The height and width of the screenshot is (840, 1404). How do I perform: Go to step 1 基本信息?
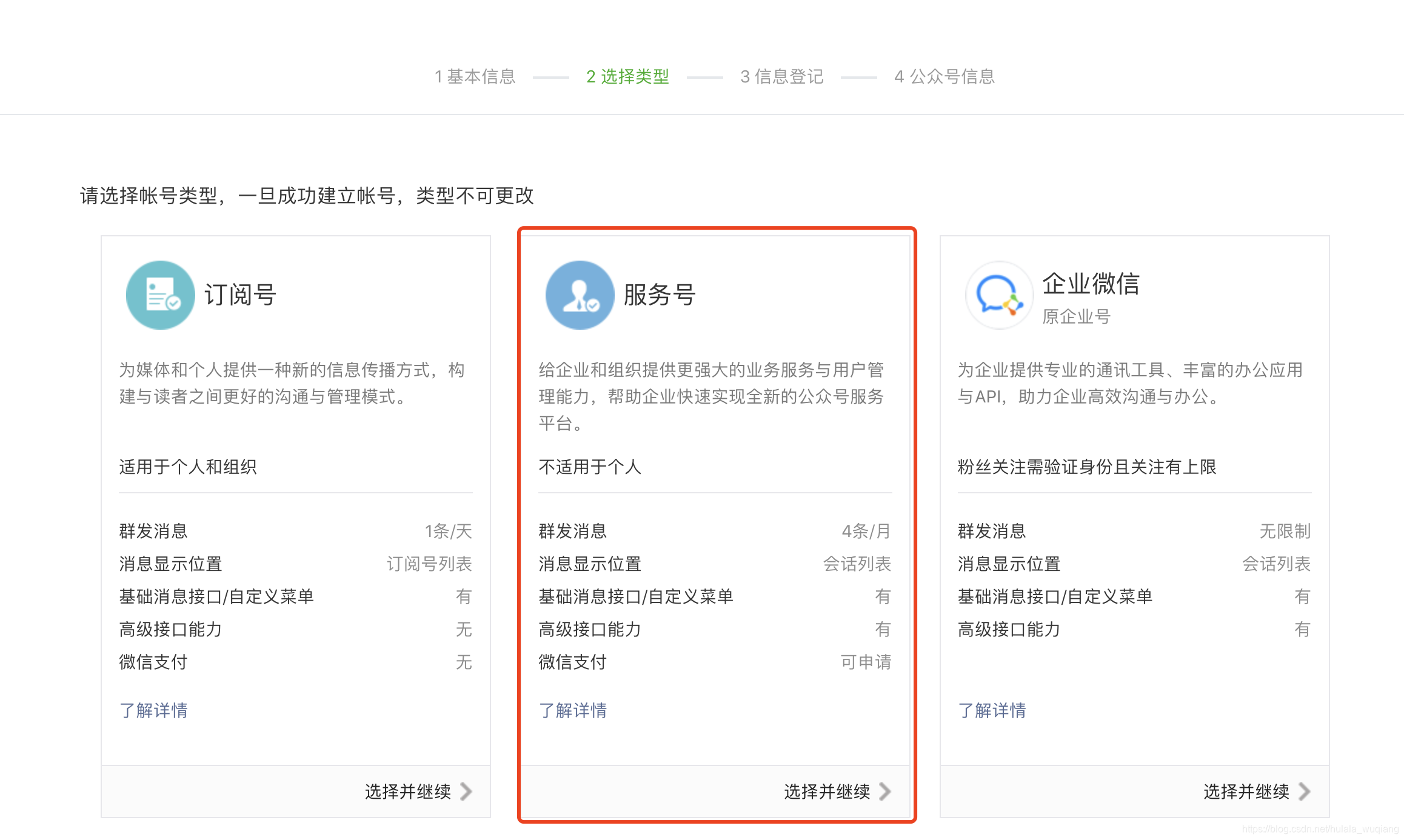click(x=475, y=76)
